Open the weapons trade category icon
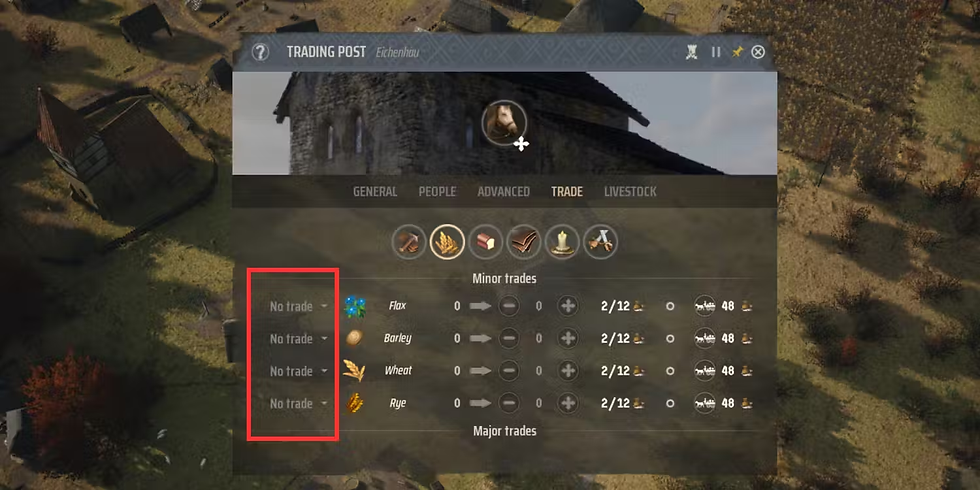980x490 pixels. [601, 242]
